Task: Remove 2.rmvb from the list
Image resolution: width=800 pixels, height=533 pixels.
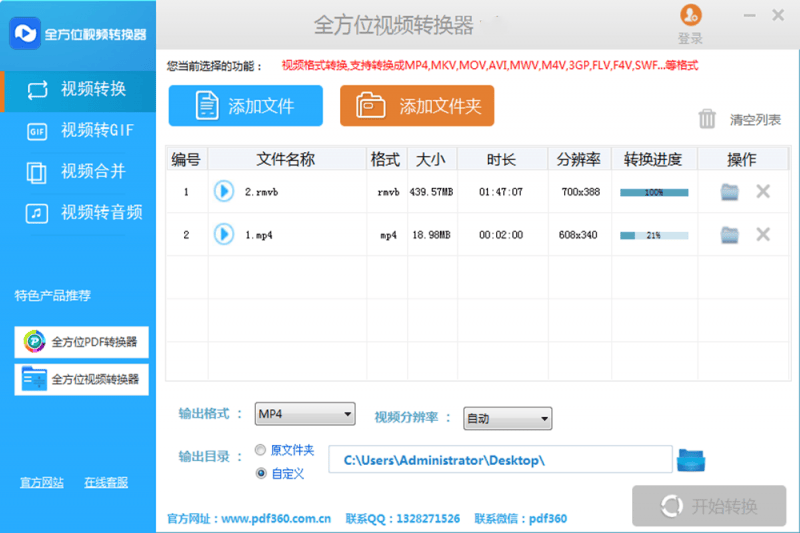Action: point(763,192)
